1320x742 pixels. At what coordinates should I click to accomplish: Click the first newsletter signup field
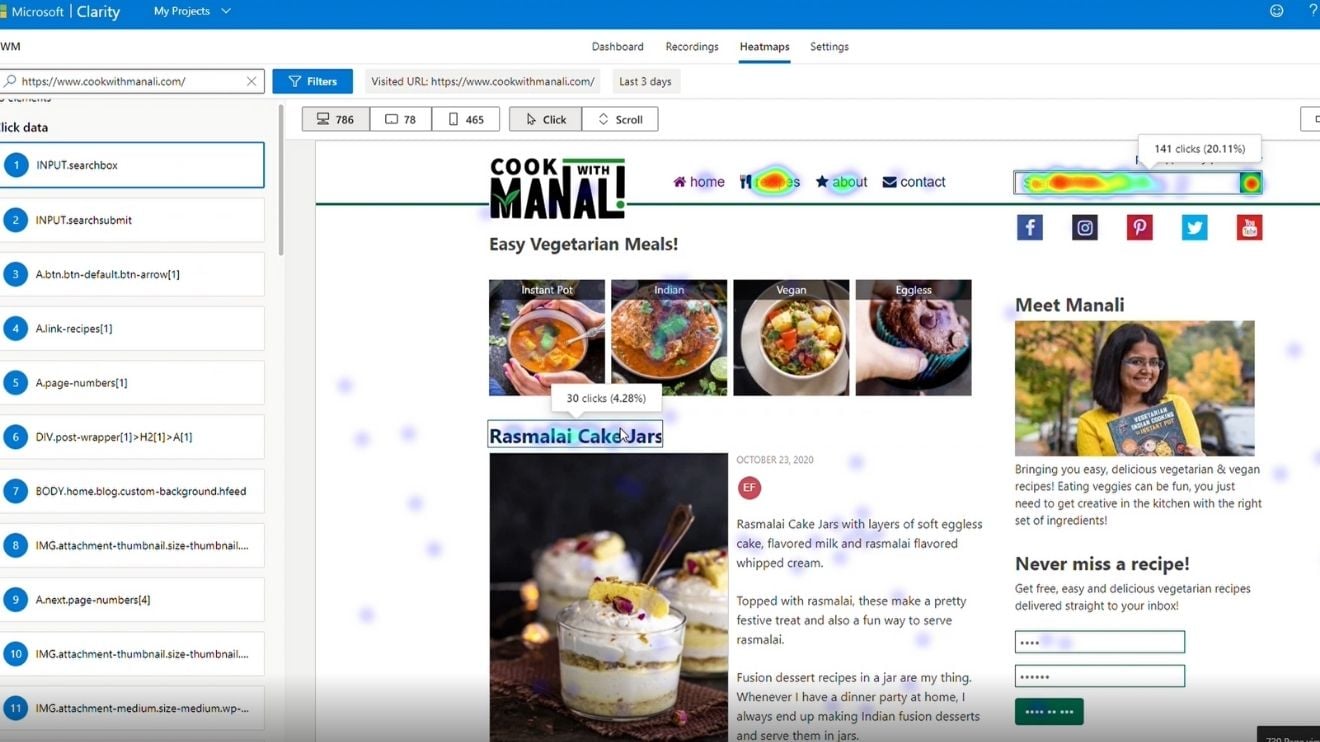click(1100, 642)
